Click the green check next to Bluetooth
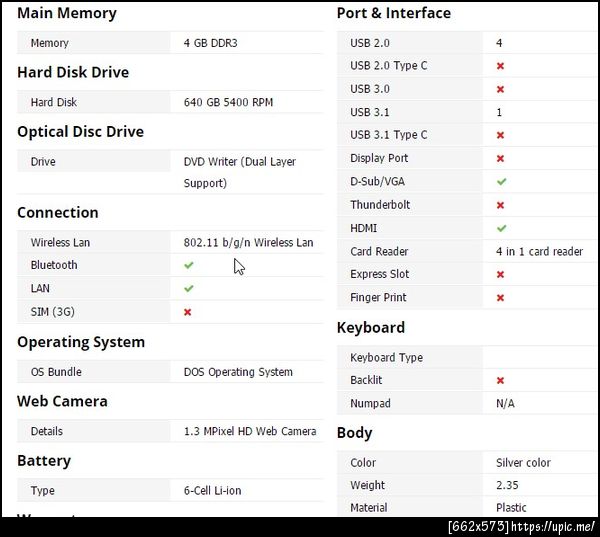 (x=188, y=265)
